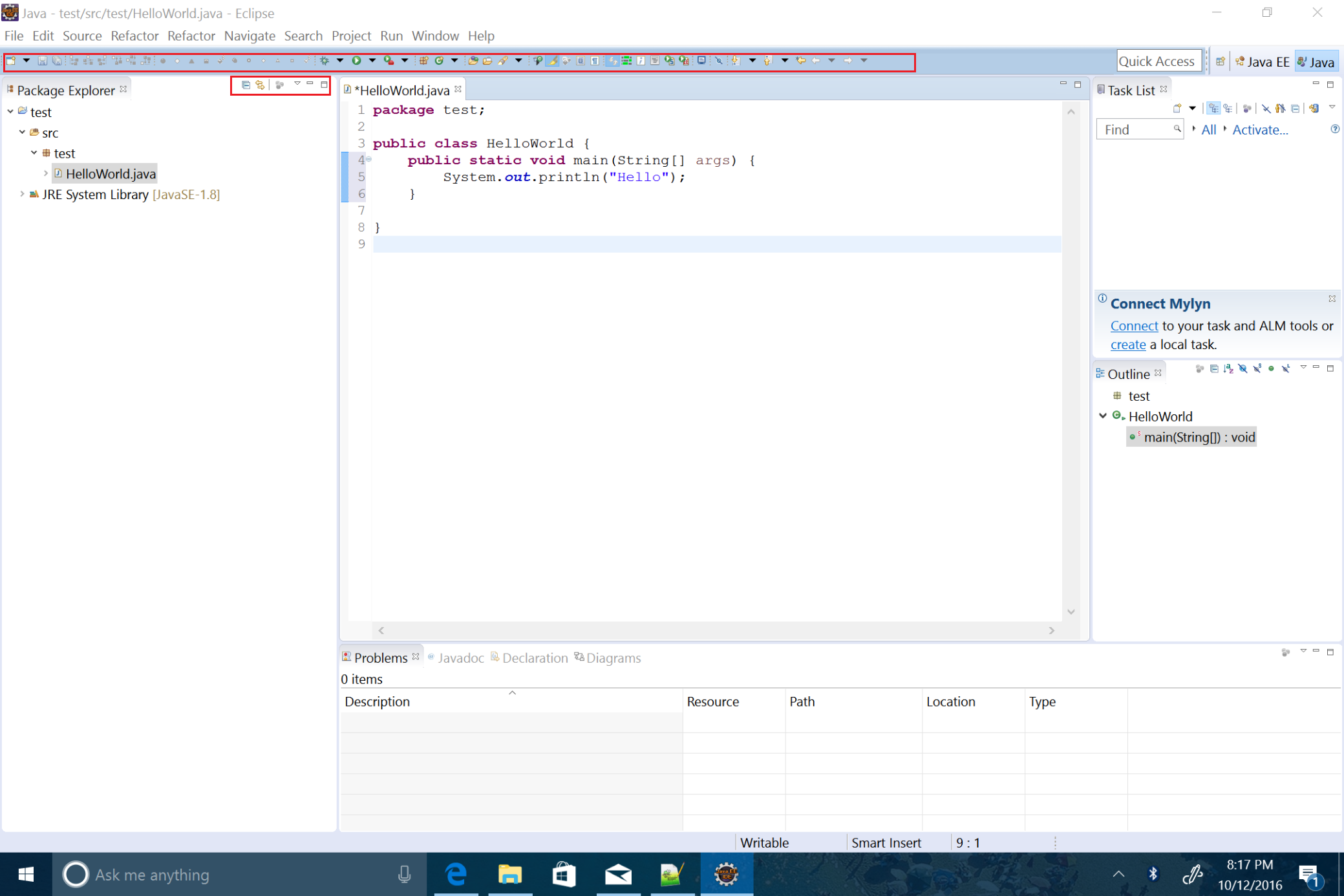This screenshot has width=1344, height=896.
Task: Click the Debug bug icon
Action: coord(325,61)
